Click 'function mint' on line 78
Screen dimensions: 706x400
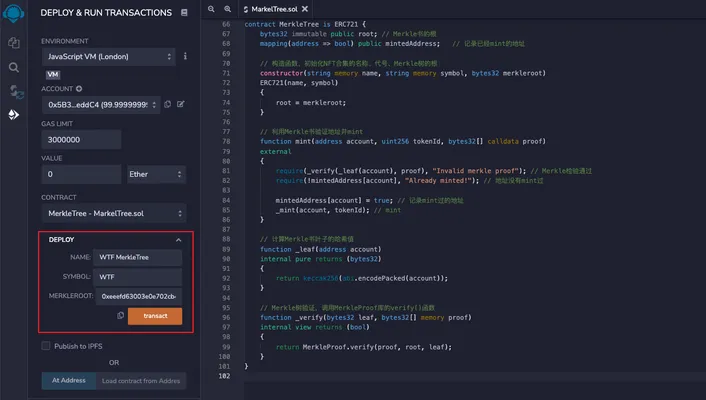coord(285,141)
